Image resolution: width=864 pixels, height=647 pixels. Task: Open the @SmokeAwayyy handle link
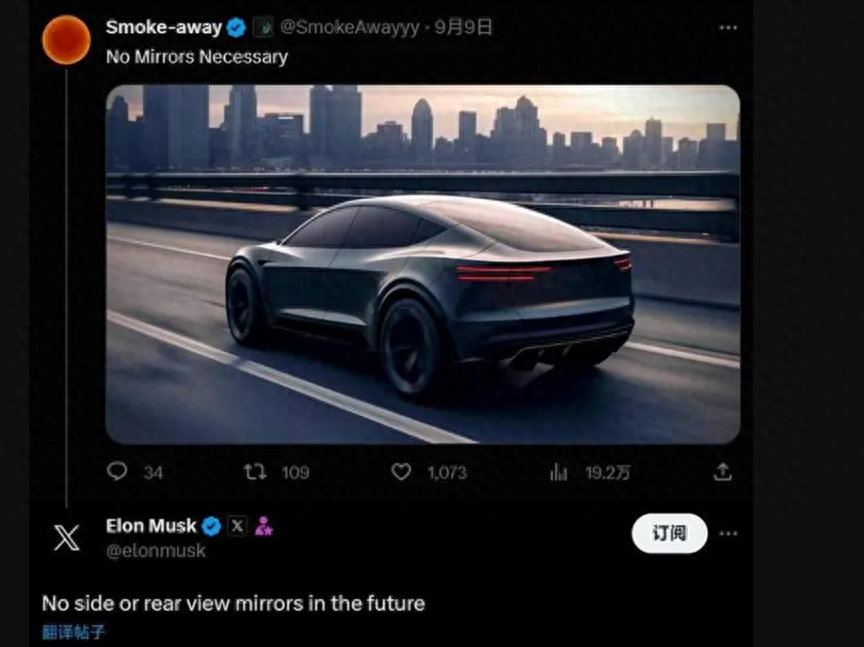[349, 28]
